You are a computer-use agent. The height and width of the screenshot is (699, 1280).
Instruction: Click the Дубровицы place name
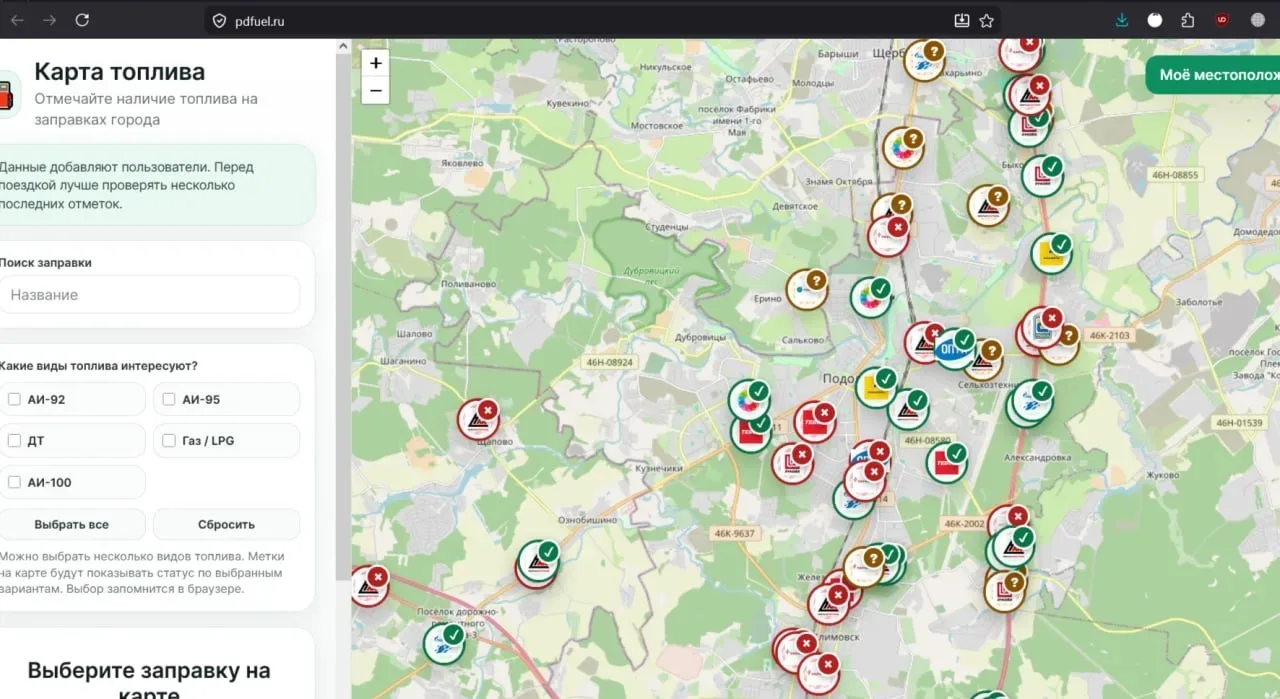pos(700,338)
